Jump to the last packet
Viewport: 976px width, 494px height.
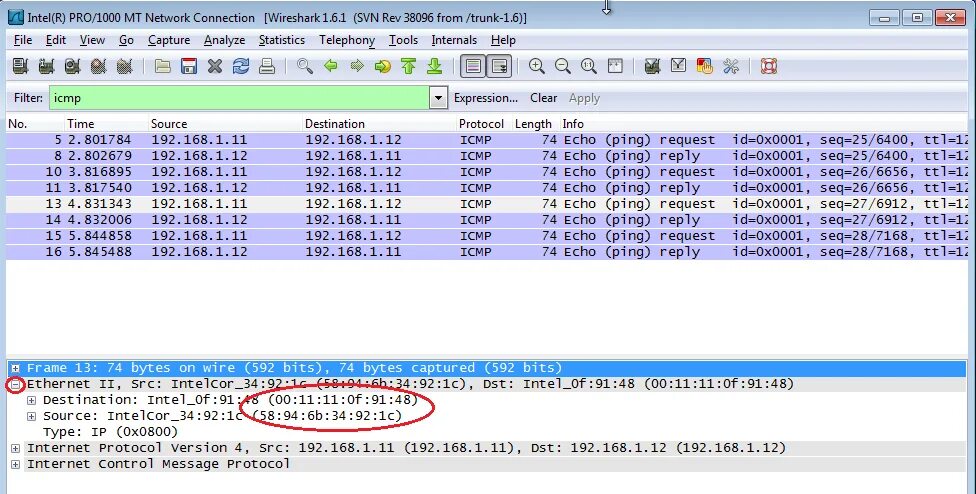434,66
